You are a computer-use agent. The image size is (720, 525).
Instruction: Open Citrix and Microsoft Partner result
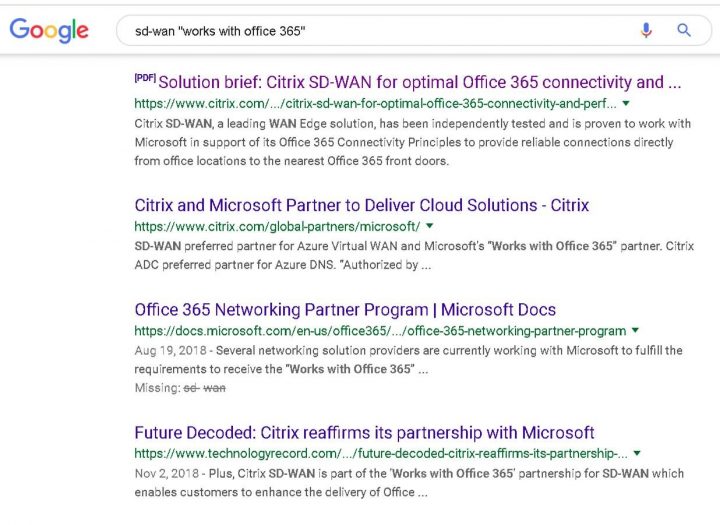[361, 205]
